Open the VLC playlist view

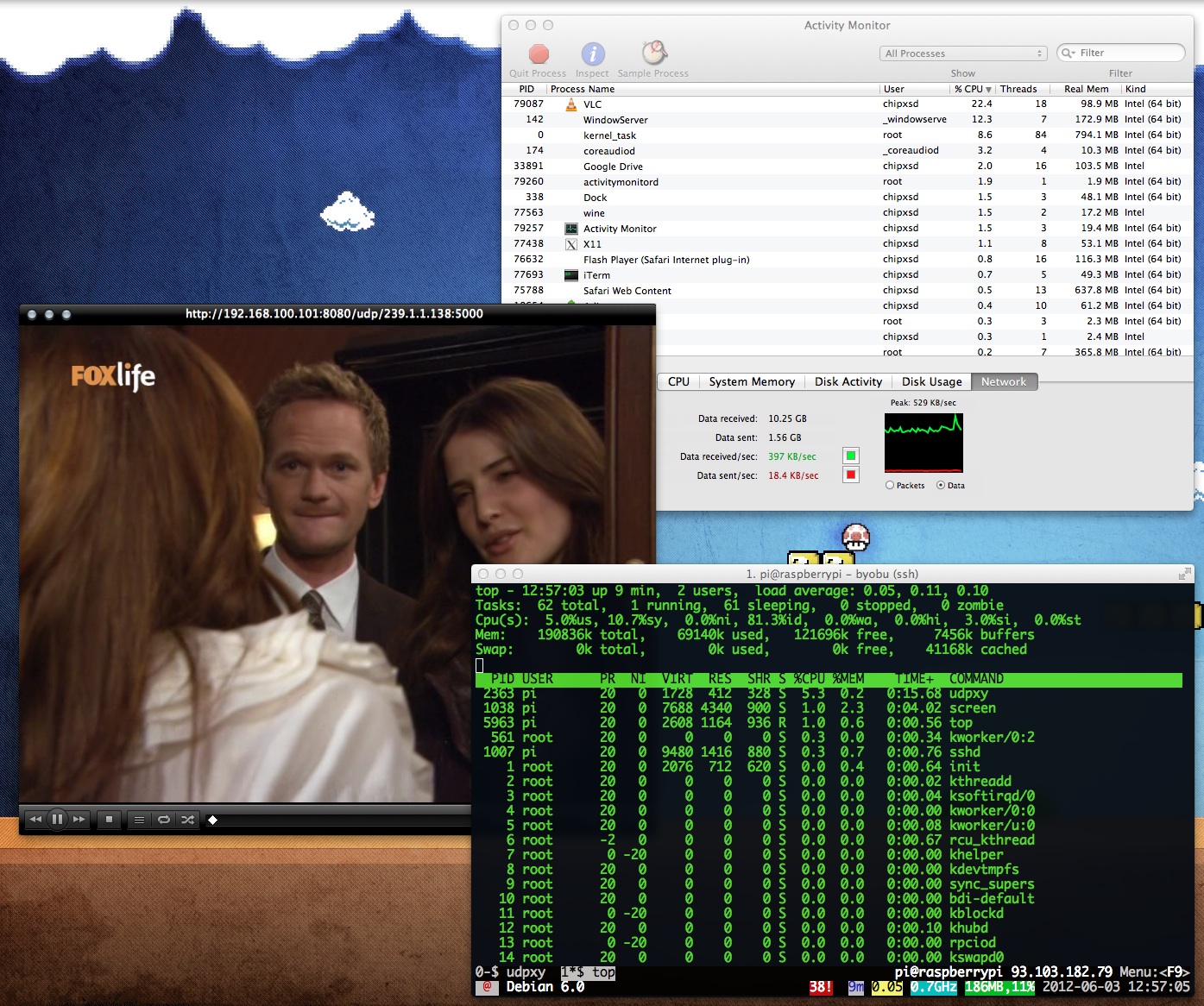[139, 820]
